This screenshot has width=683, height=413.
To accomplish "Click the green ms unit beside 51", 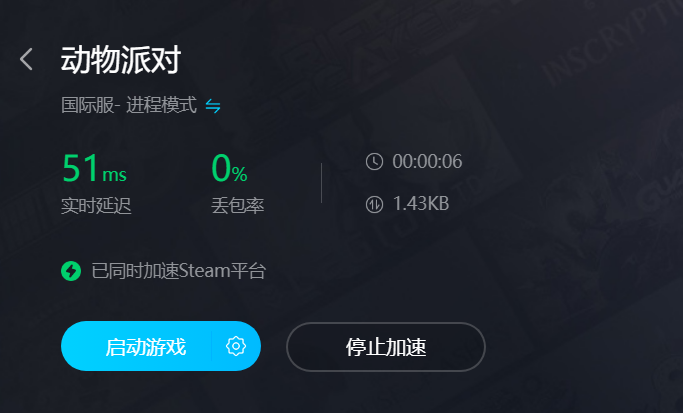I will [114, 175].
